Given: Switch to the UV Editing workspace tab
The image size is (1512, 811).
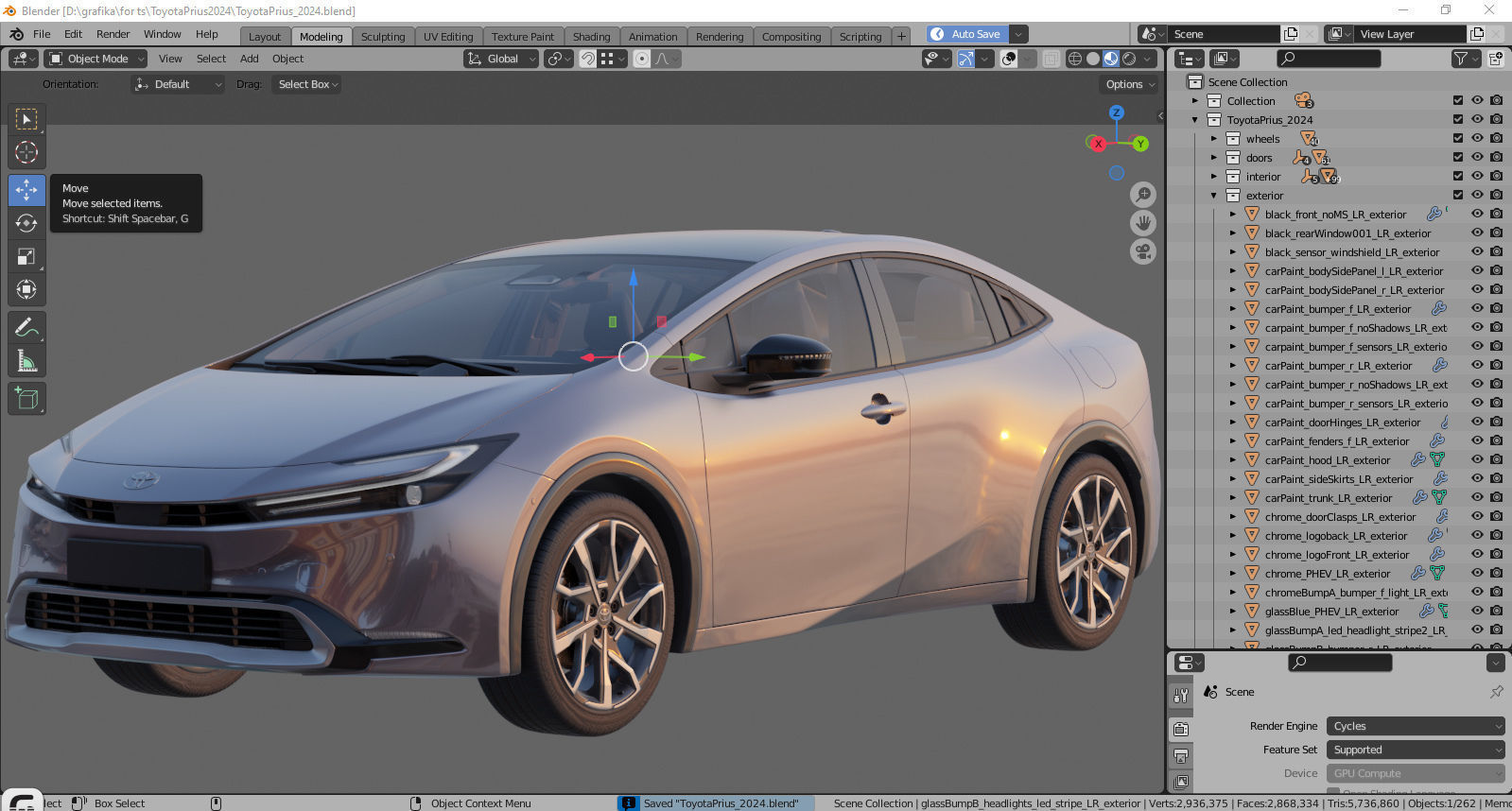Looking at the screenshot, I should tap(448, 37).
